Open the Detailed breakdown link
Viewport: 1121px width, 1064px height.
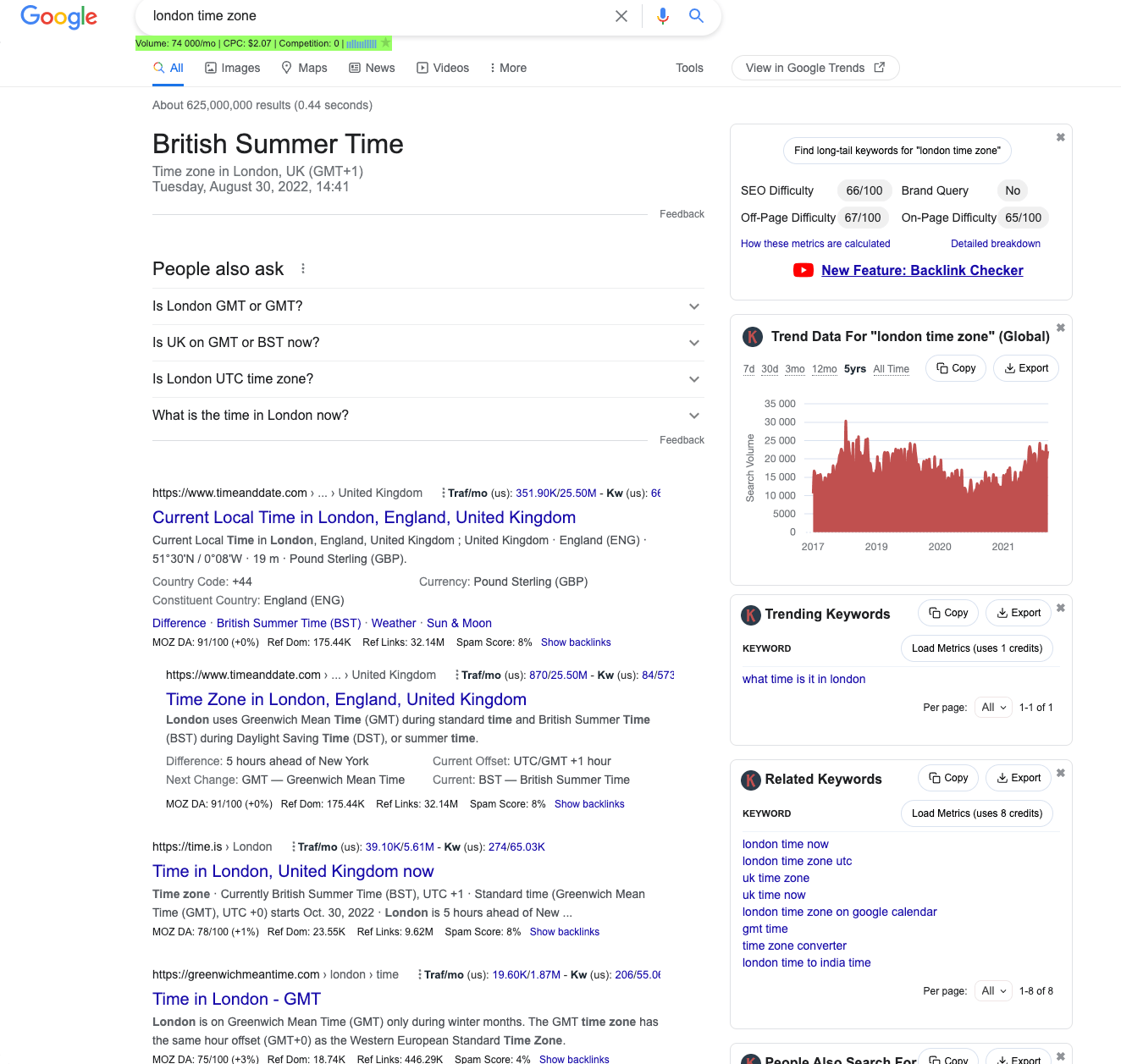[996, 244]
